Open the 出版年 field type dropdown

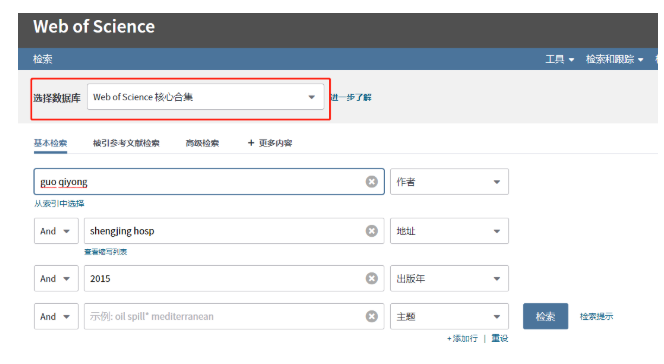(x=449, y=278)
